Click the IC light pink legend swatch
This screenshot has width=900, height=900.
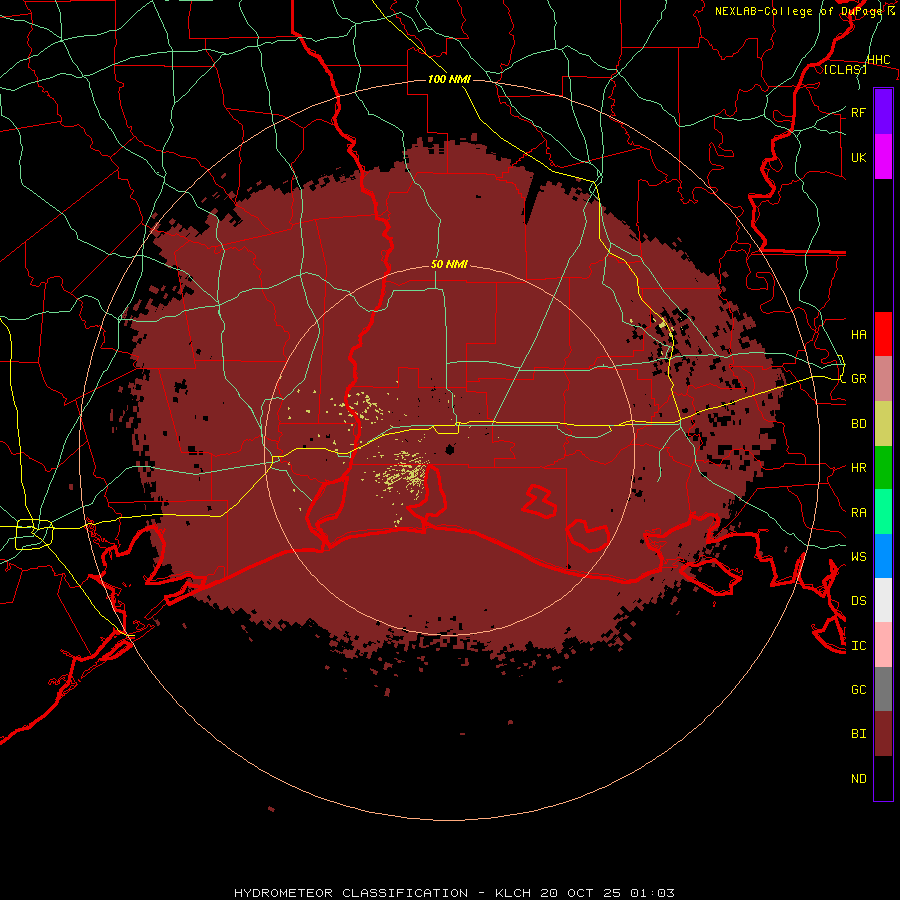[x=883, y=645]
